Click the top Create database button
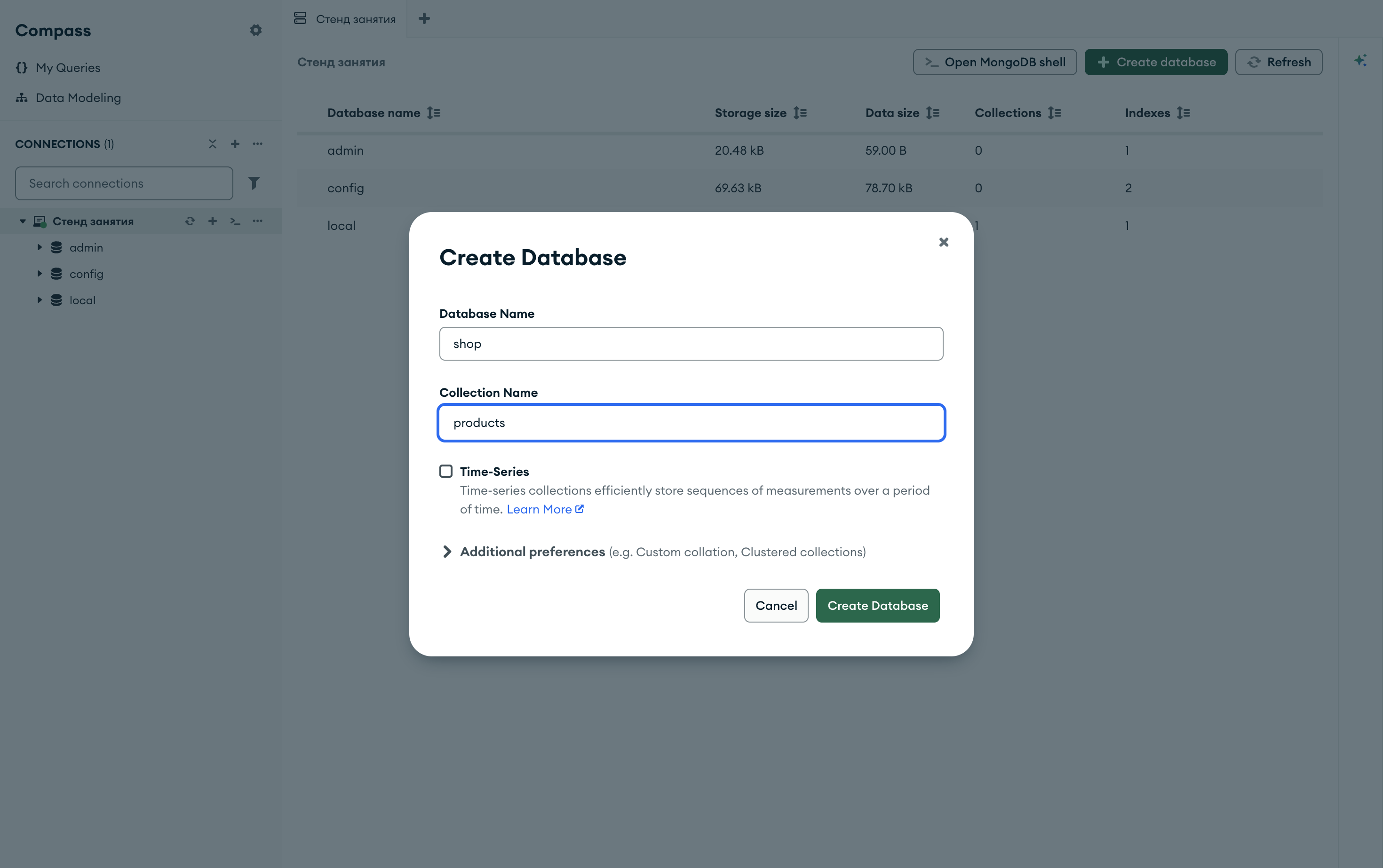This screenshot has width=1383, height=868. (x=1156, y=62)
